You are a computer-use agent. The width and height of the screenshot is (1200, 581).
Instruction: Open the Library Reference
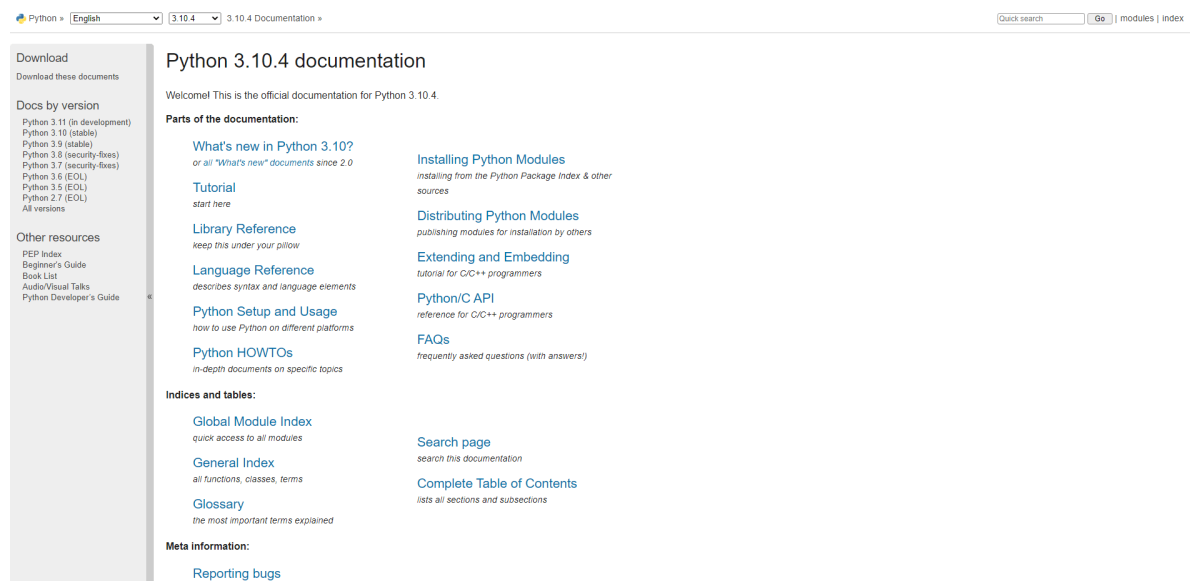[244, 228]
